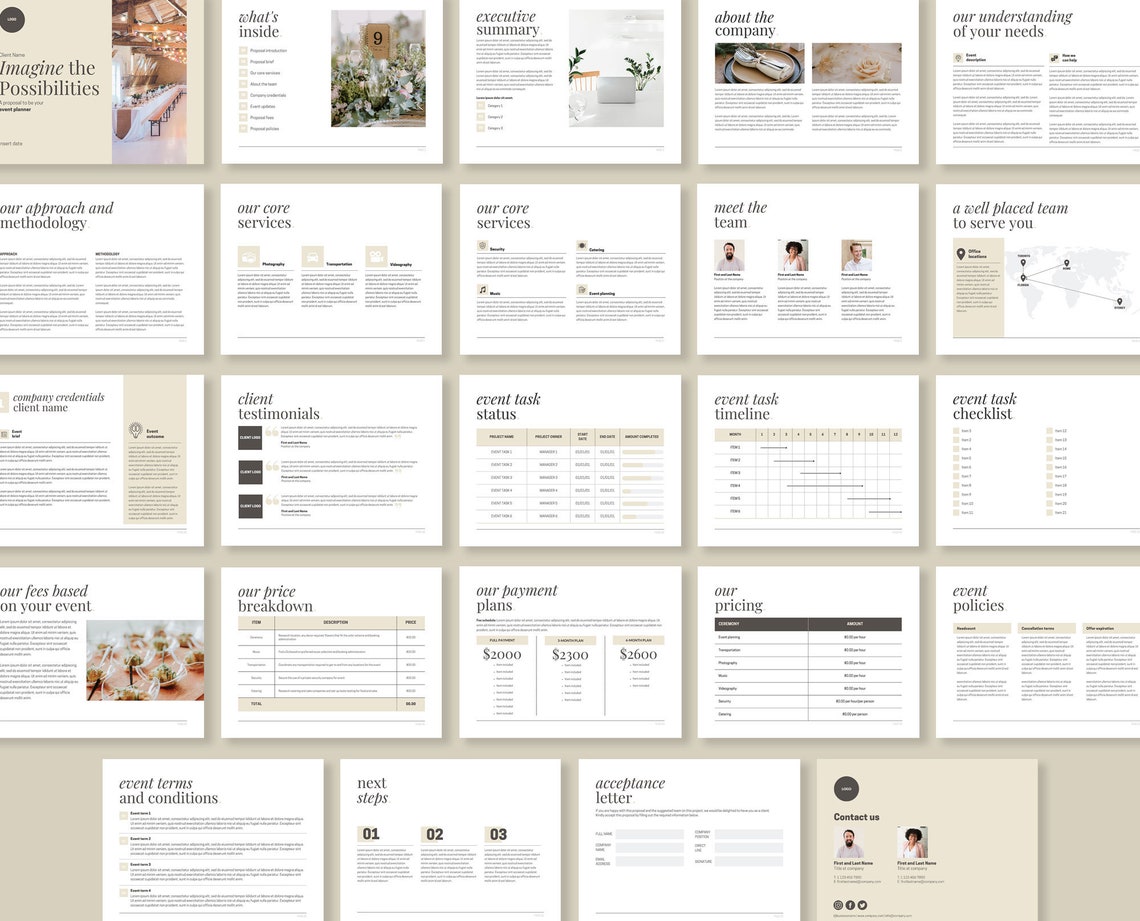Check Item 1 on event task checklist
The image size is (1140, 921).
956,431
